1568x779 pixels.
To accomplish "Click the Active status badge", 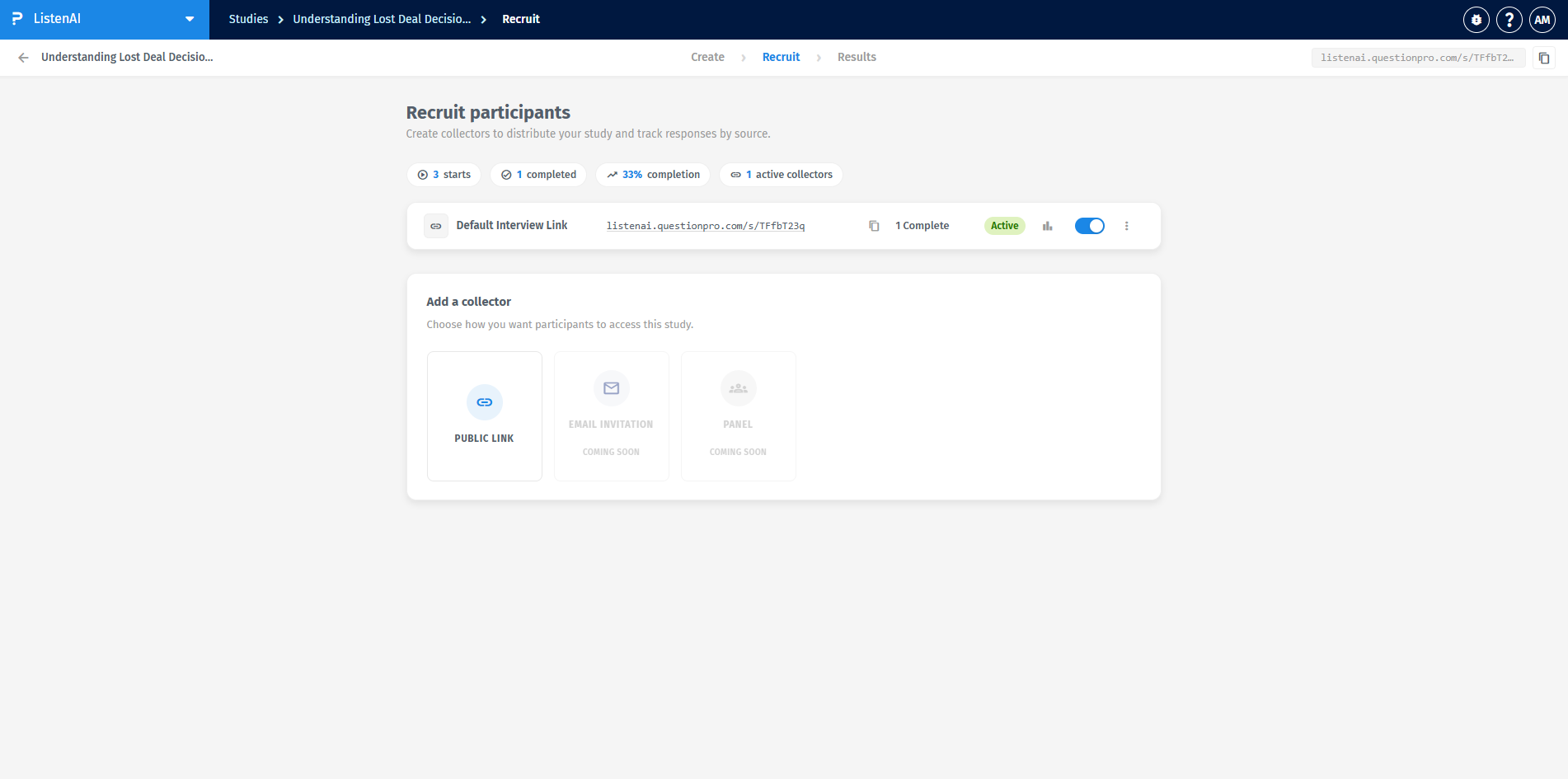I will (1004, 226).
